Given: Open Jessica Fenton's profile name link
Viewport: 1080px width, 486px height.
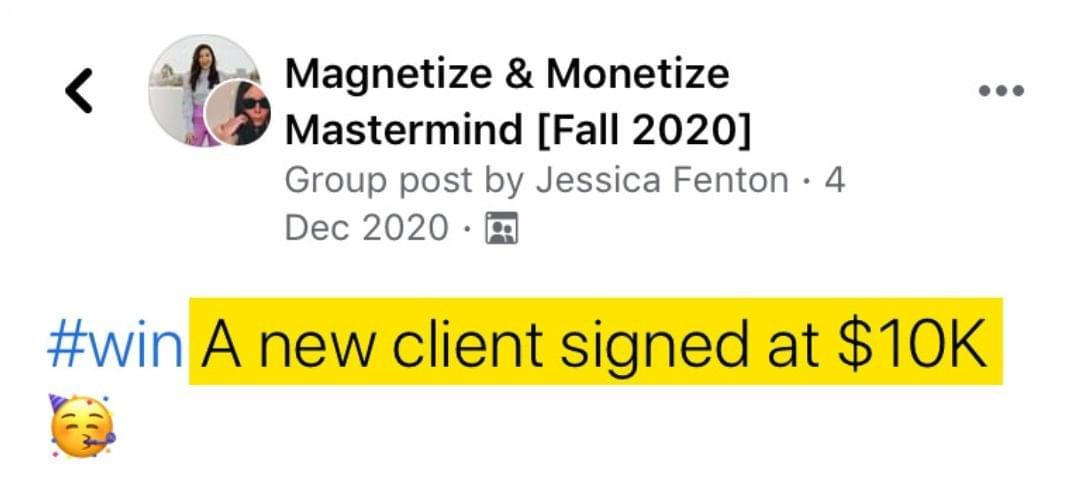Looking at the screenshot, I should click(x=663, y=181).
